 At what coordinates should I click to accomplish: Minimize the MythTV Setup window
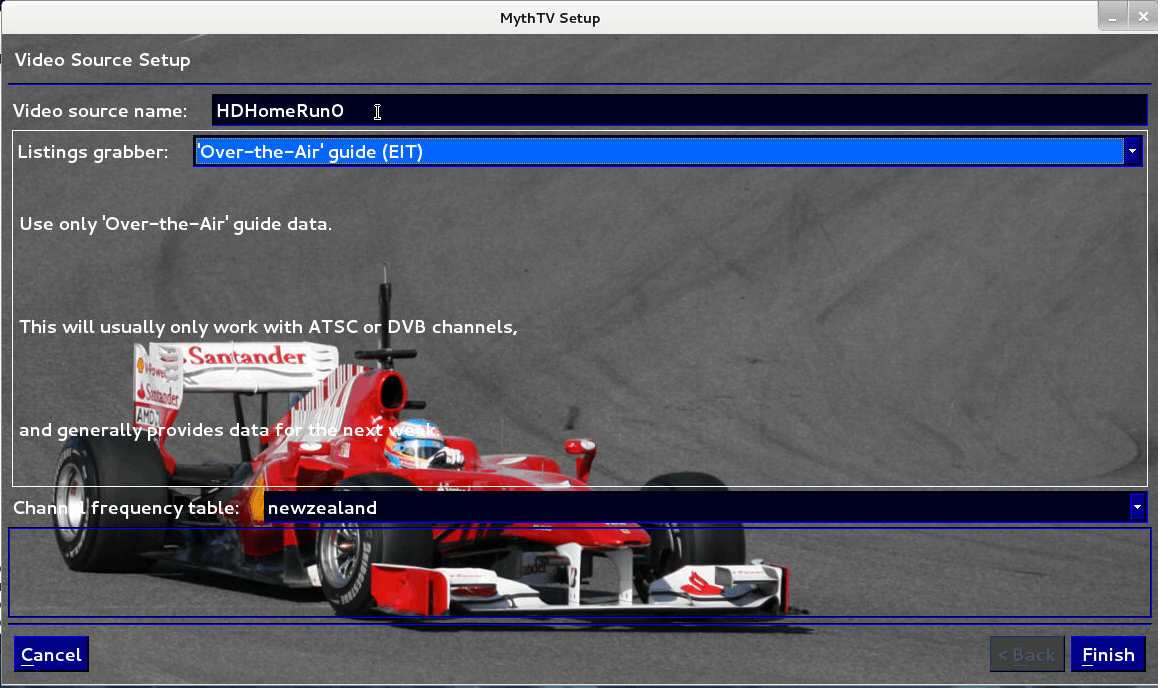click(x=1112, y=16)
